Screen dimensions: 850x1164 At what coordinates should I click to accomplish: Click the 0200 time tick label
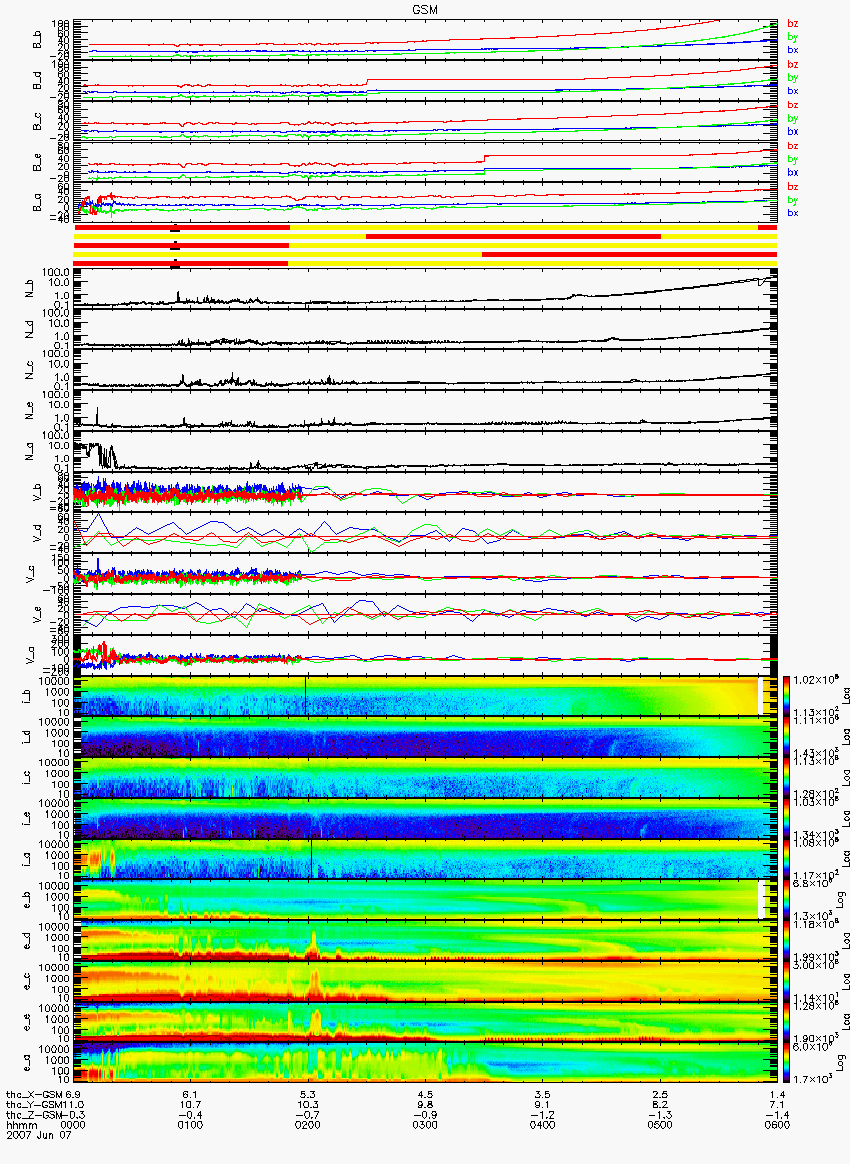pyautogui.click(x=307, y=1125)
